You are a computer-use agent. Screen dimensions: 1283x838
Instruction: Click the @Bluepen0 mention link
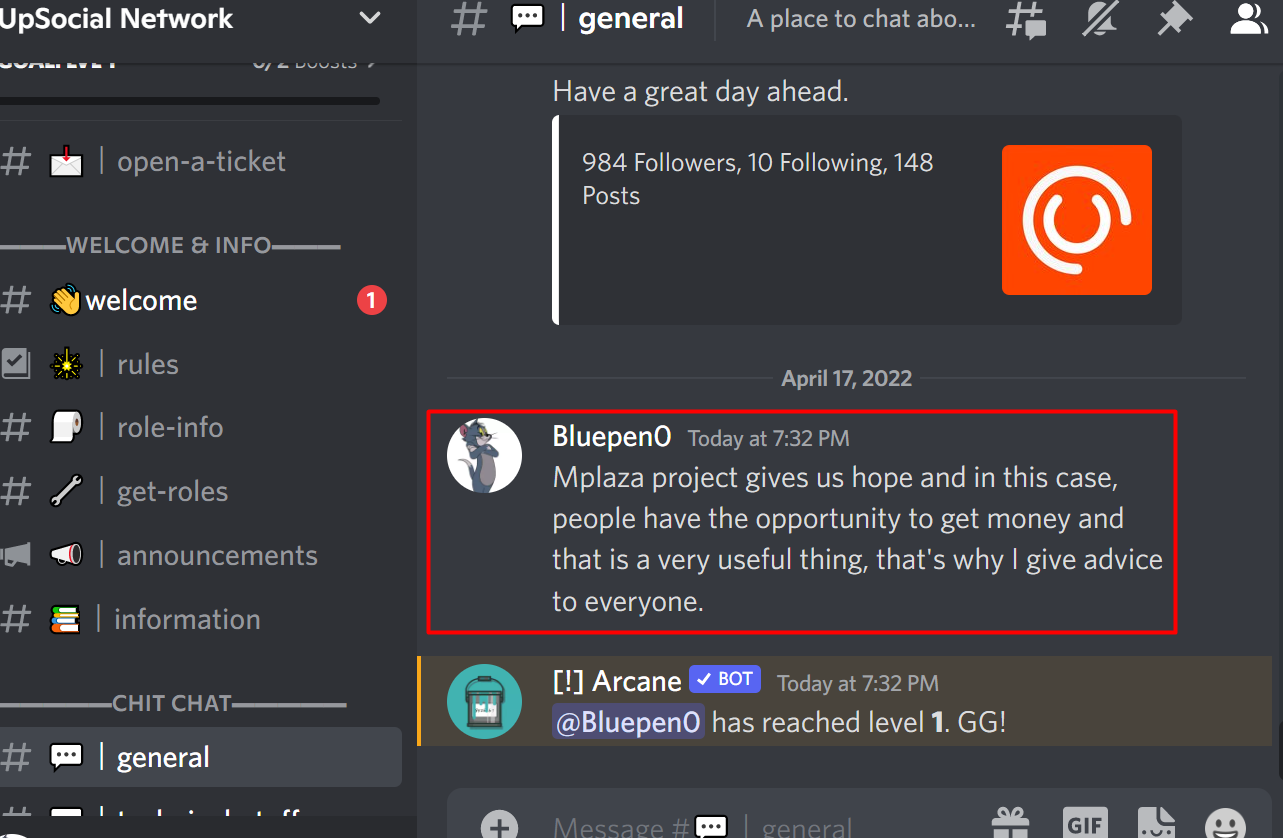628,722
